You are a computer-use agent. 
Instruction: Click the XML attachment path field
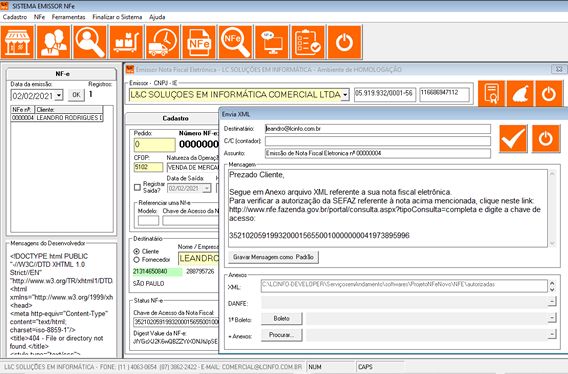point(404,286)
